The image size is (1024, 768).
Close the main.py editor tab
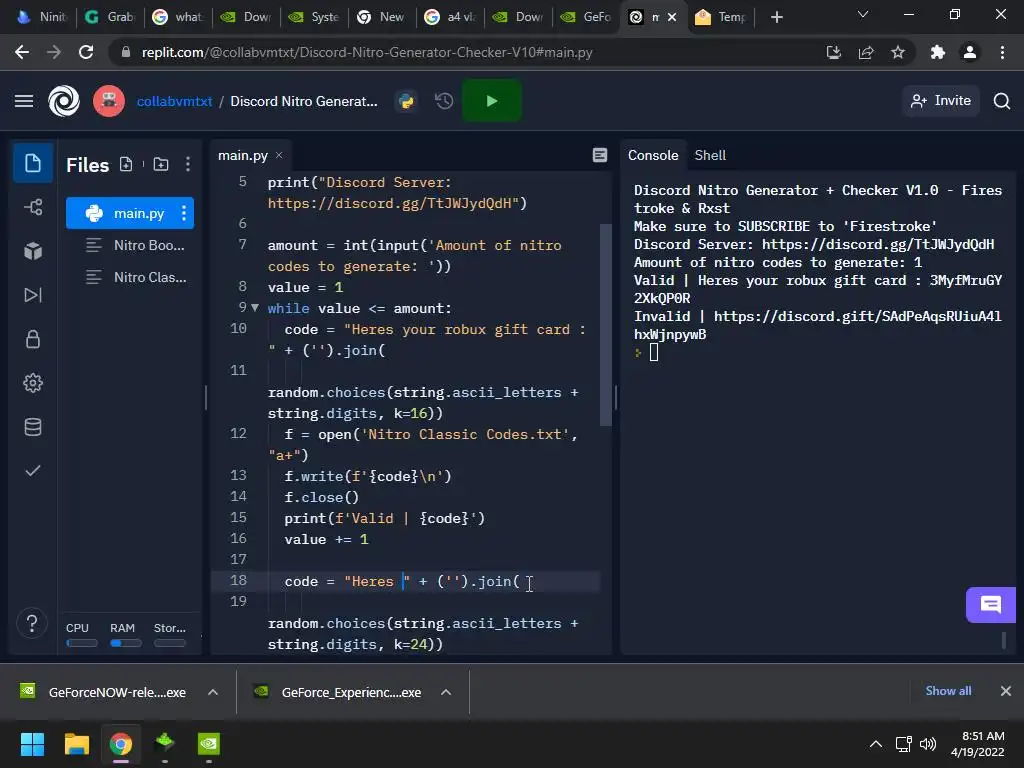279,155
